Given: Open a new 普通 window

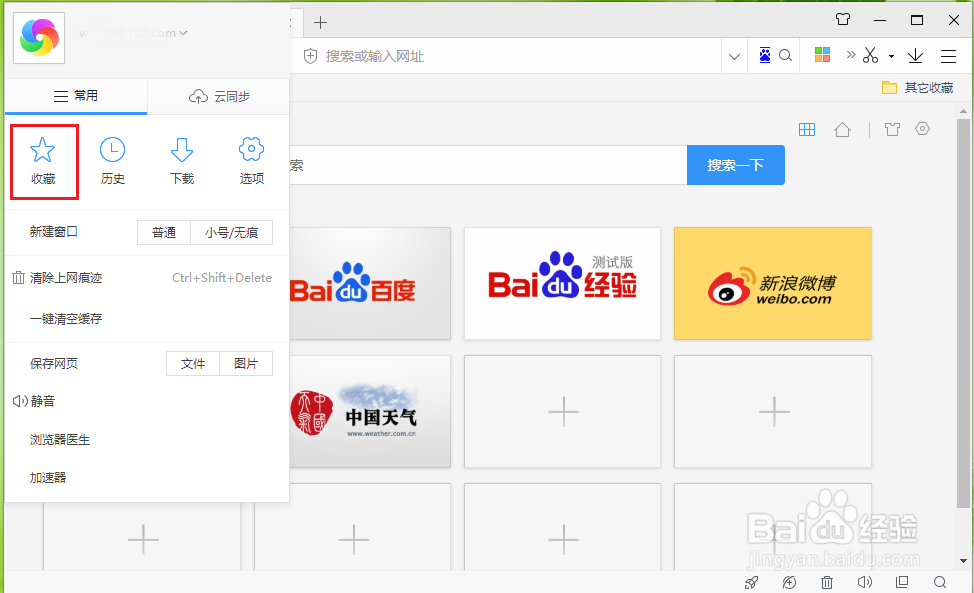Looking at the screenshot, I should point(164,232).
